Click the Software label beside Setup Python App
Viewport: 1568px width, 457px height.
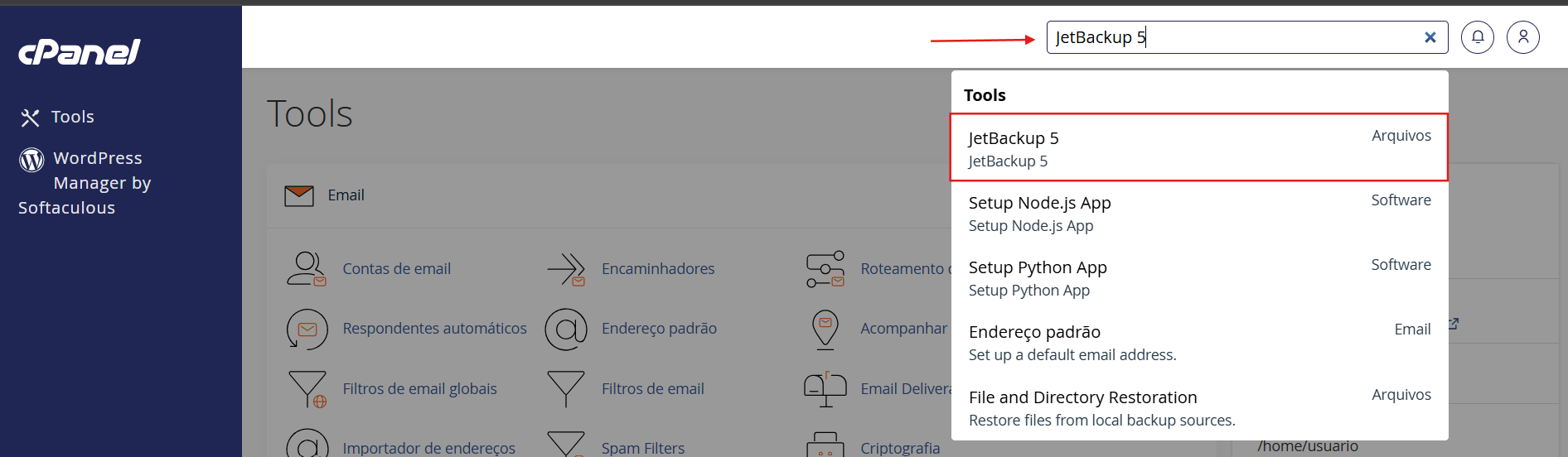point(1401,265)
